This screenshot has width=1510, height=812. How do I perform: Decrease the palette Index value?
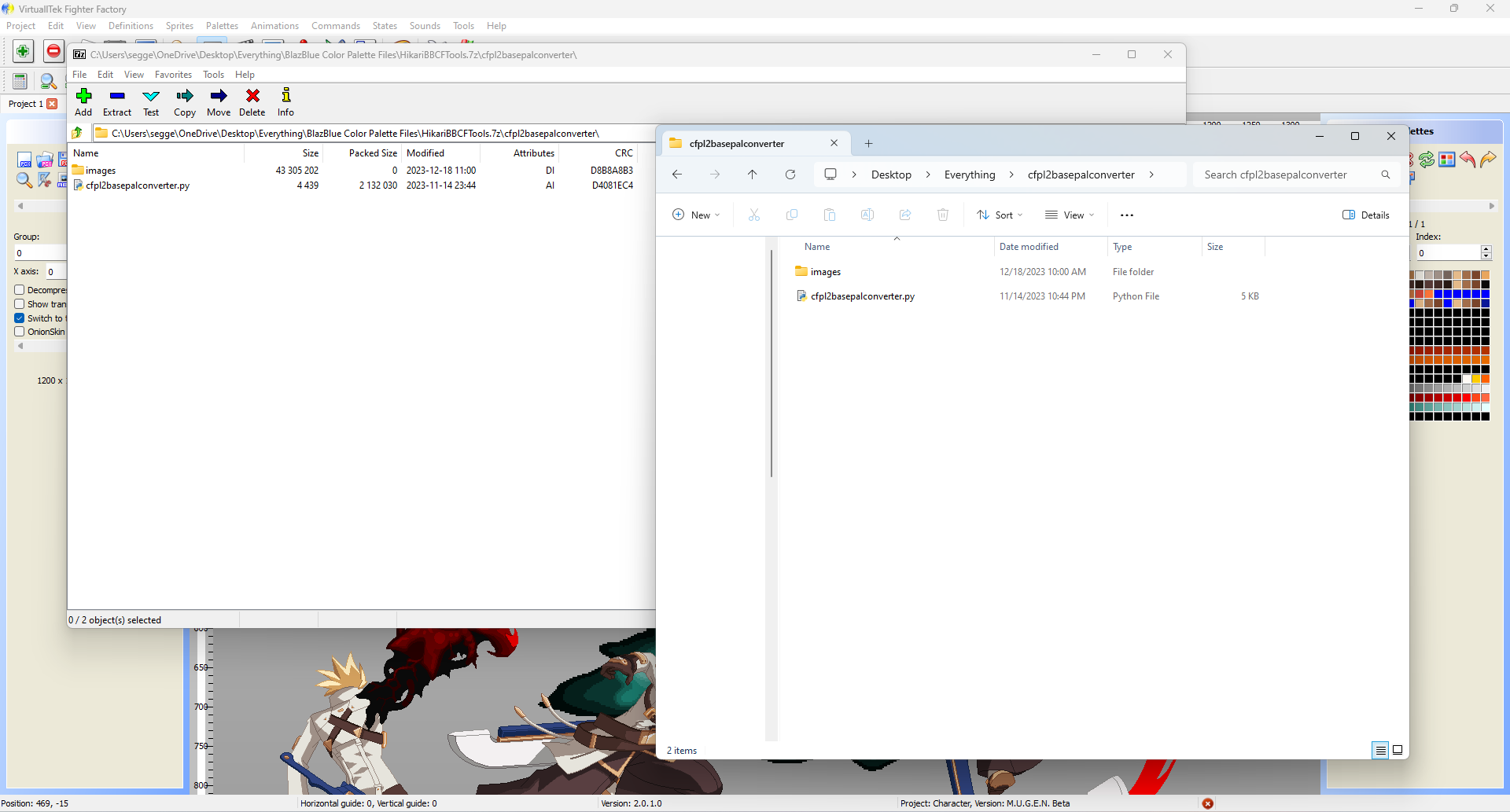(1486, 256)
